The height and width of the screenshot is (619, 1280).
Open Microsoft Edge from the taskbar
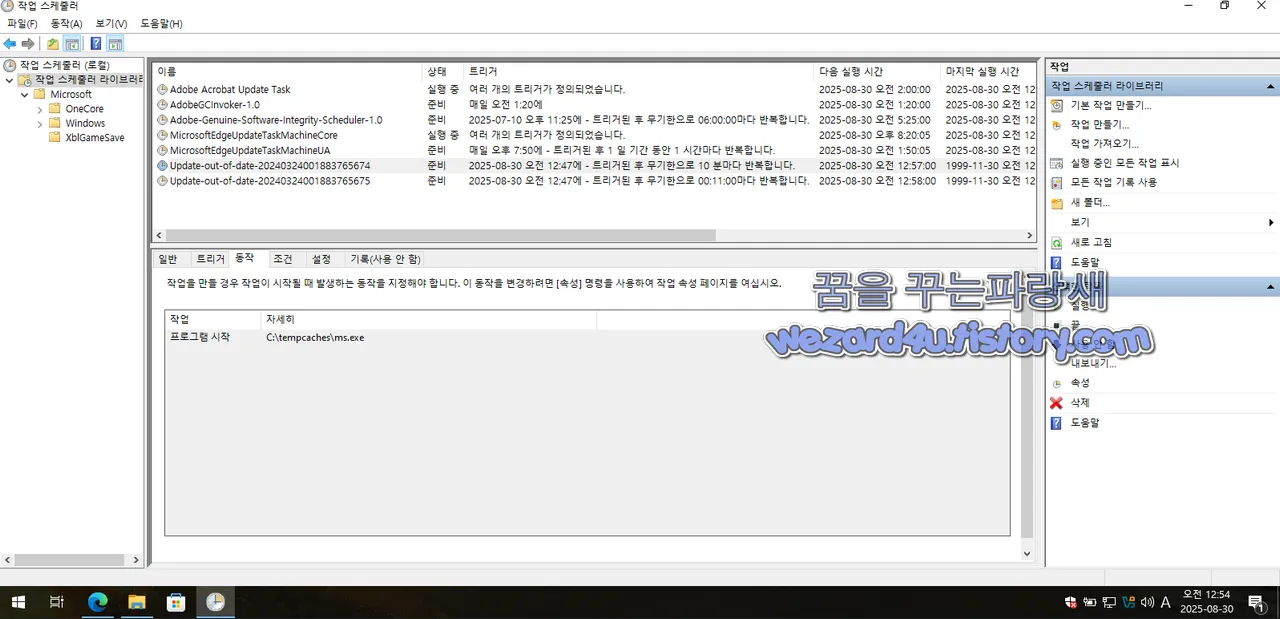pos(97,602)
